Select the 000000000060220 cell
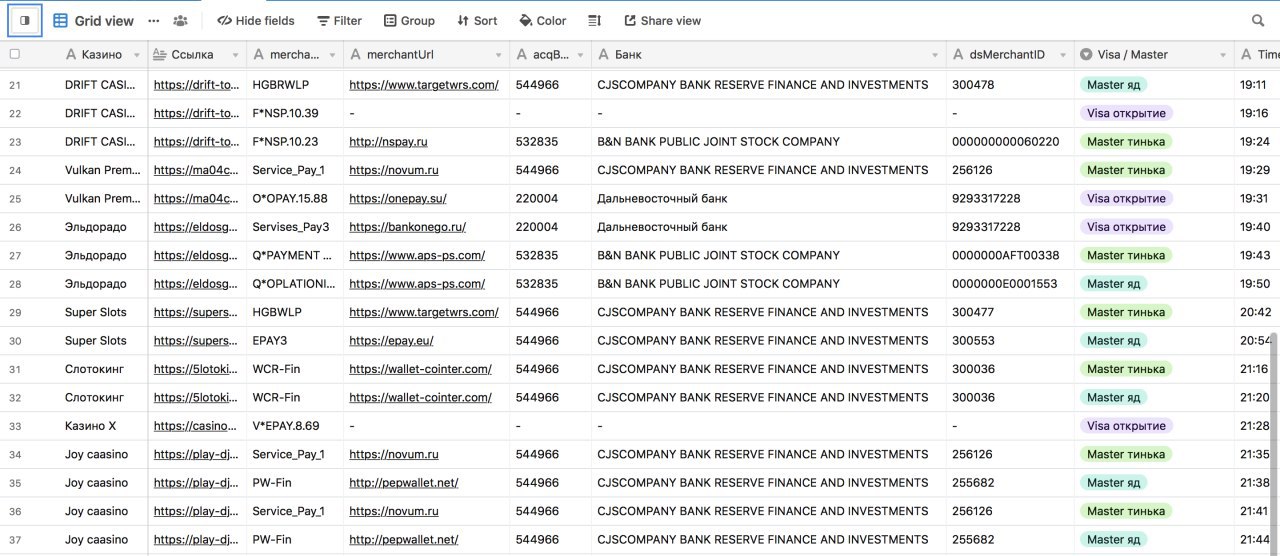 point(1010,142)
